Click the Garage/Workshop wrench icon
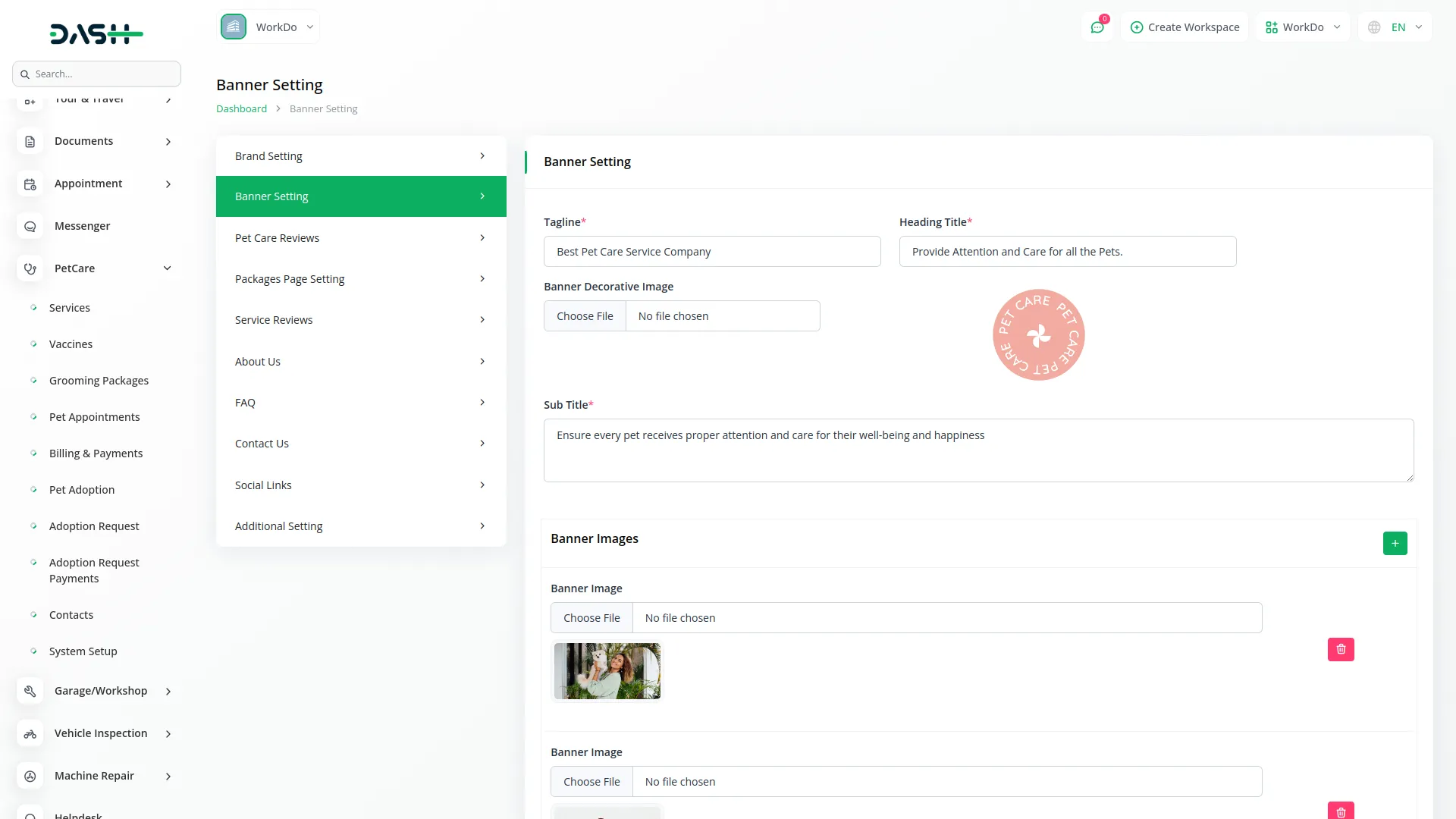The image size is (1456, 819). click(30, 692)
